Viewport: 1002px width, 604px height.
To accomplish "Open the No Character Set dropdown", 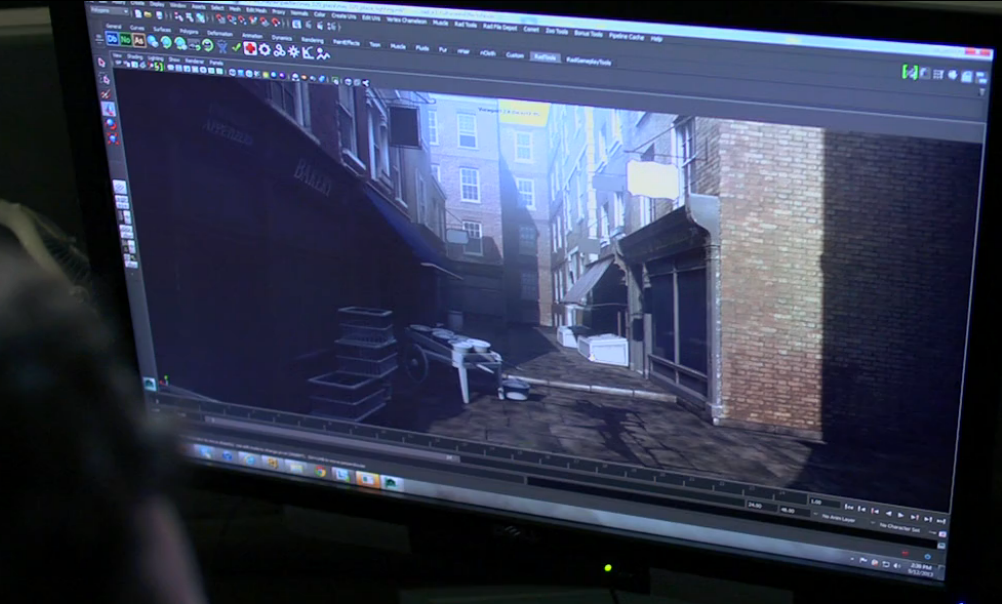I will point(900,527).
